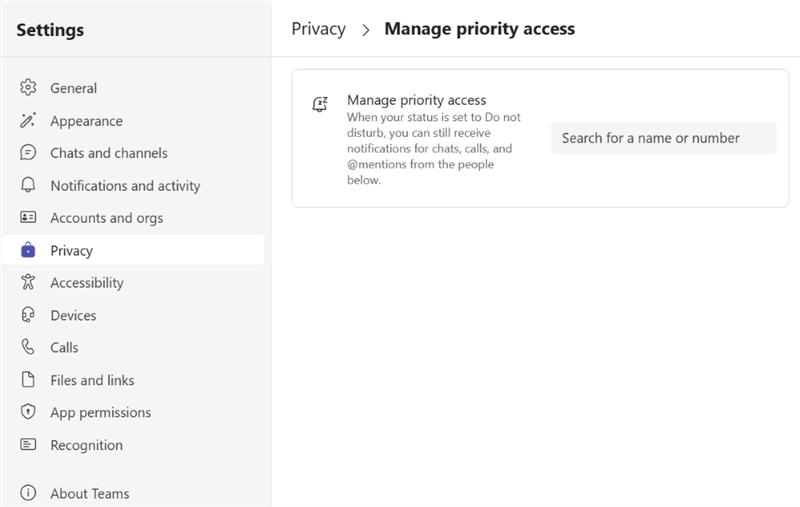The image size is (800, 507).
Task: Click the Notifications bell icon
Action: tap(28, 186)
